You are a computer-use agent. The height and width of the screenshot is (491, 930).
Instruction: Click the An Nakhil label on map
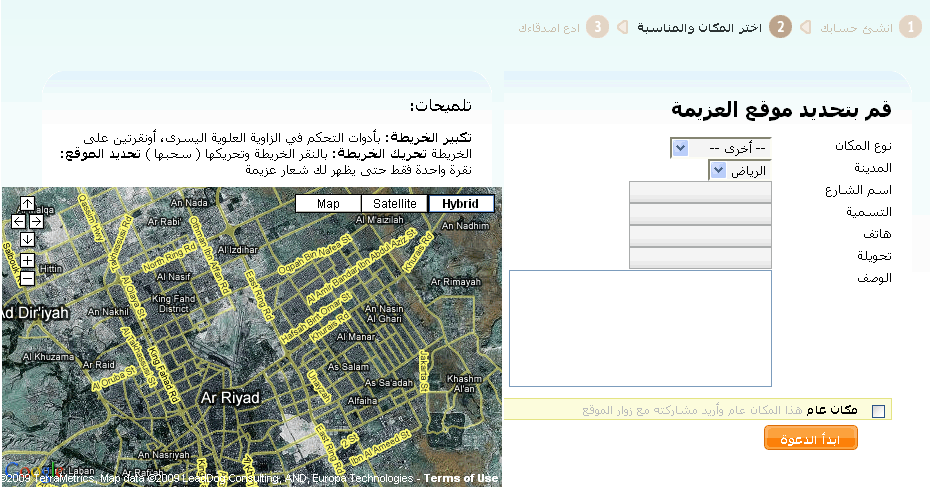click(x=108, y=311)
